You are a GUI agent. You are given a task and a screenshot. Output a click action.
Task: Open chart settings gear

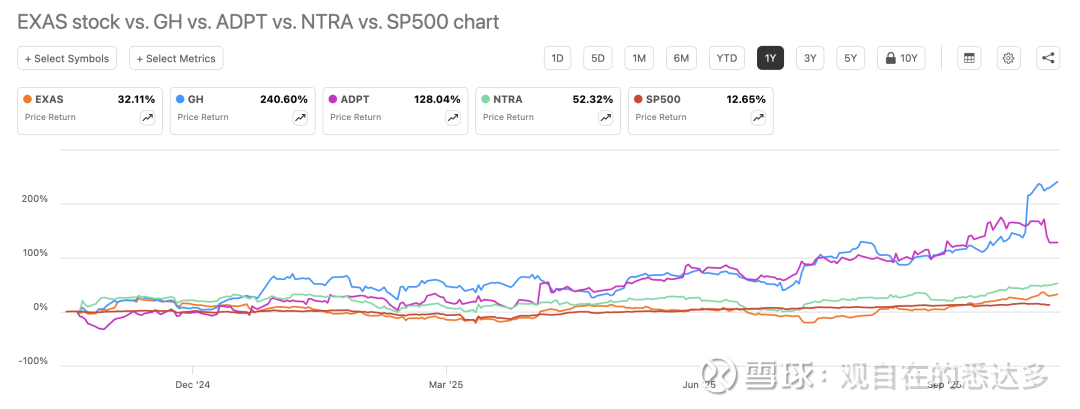[1008, 58]
